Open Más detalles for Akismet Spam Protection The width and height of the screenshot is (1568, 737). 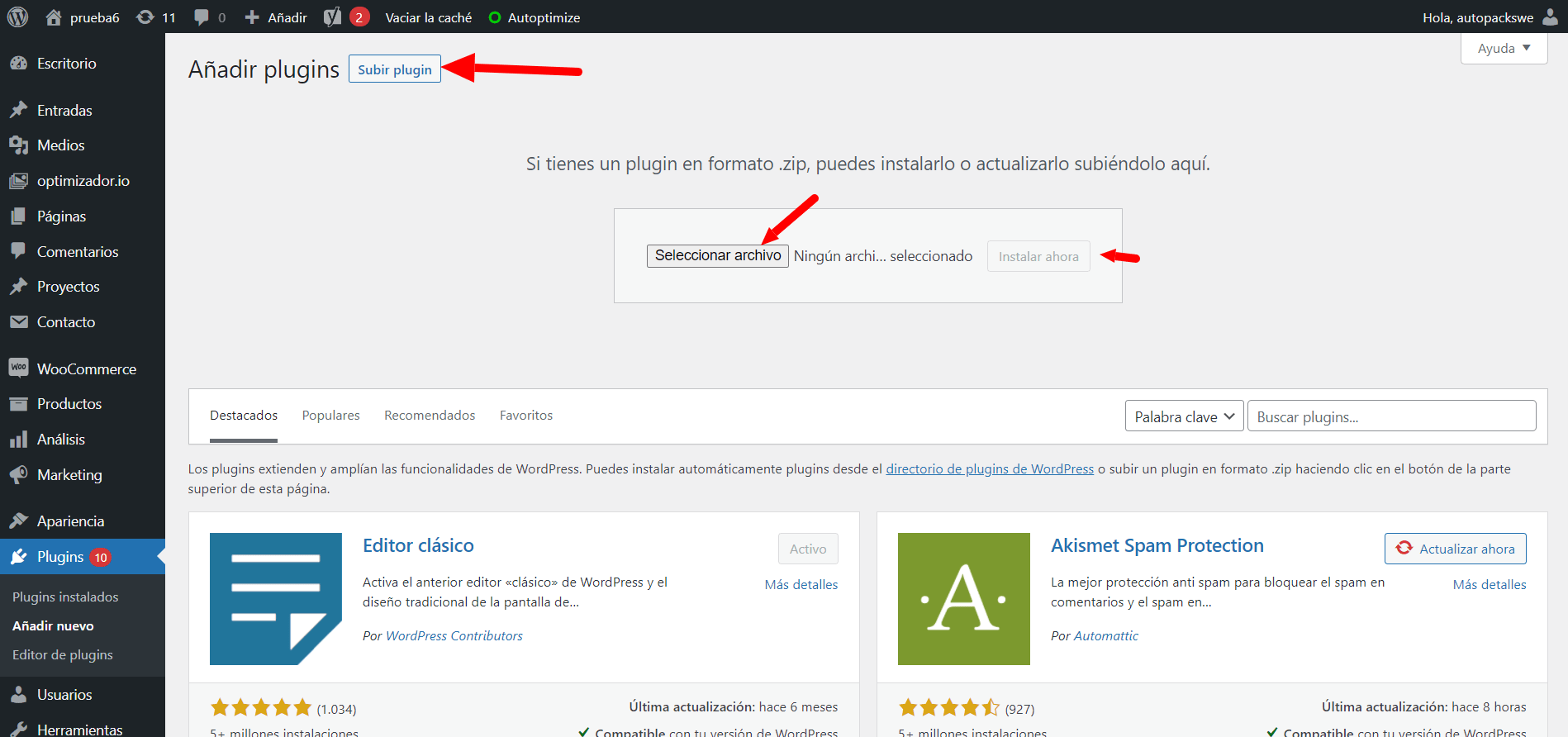1490,584
